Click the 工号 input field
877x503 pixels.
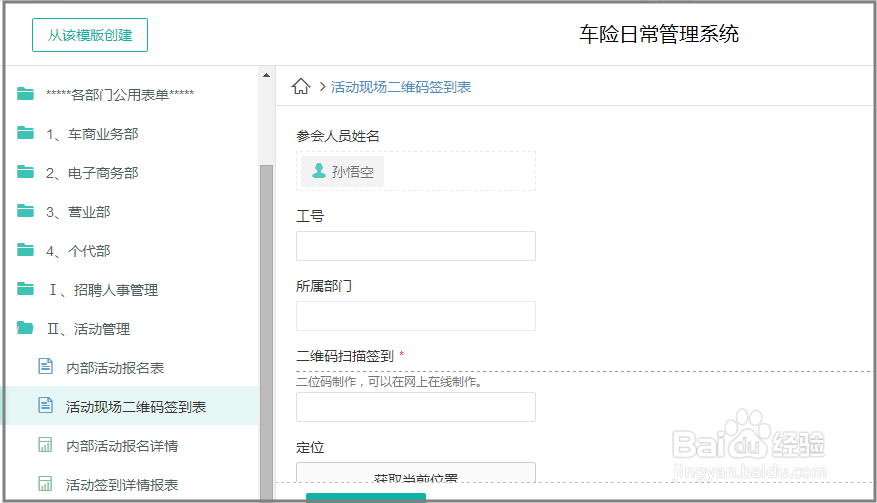[x=415, y=246]
